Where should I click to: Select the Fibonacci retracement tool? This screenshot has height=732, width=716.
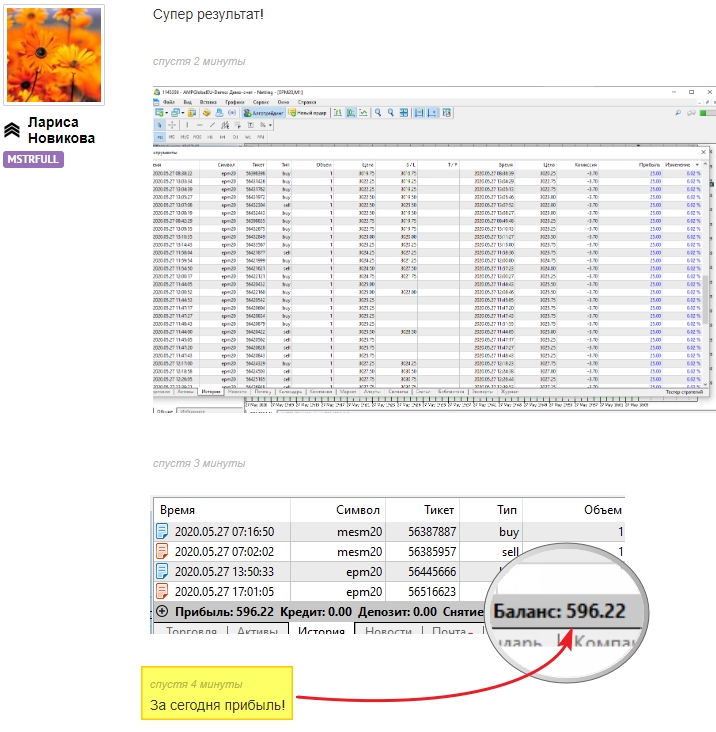tap(238, 125)
